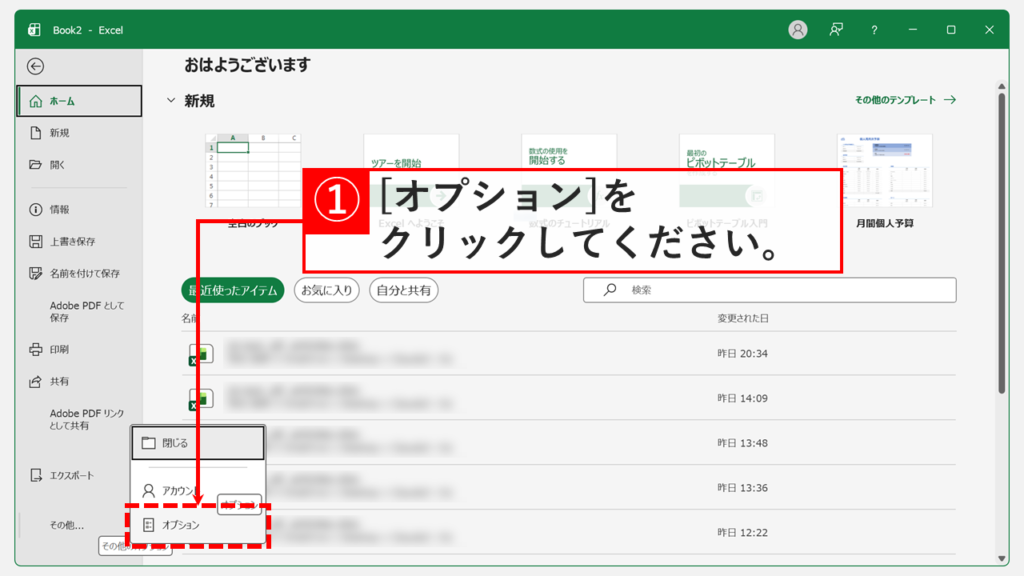This screenshot has width=1024, height=576.
Task: Click inside the 検索 search field
Action: pos(700,290)
